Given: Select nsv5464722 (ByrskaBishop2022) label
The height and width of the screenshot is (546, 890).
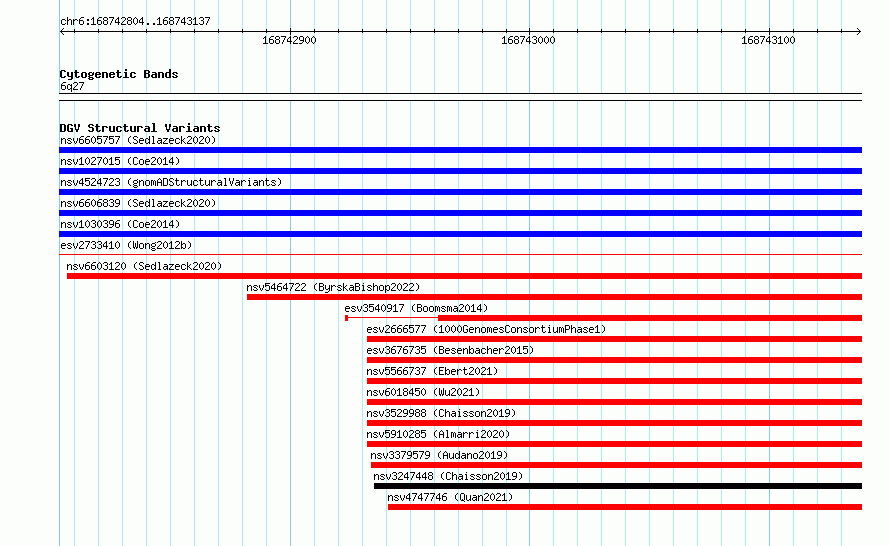Looking at the screenshot, I should tap(333, 287).
